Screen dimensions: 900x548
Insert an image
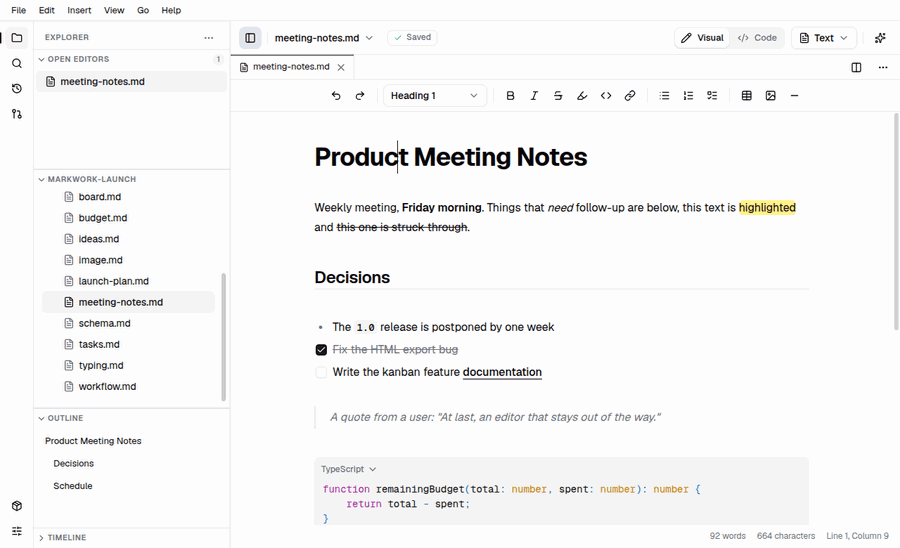(x=771, y=96)
